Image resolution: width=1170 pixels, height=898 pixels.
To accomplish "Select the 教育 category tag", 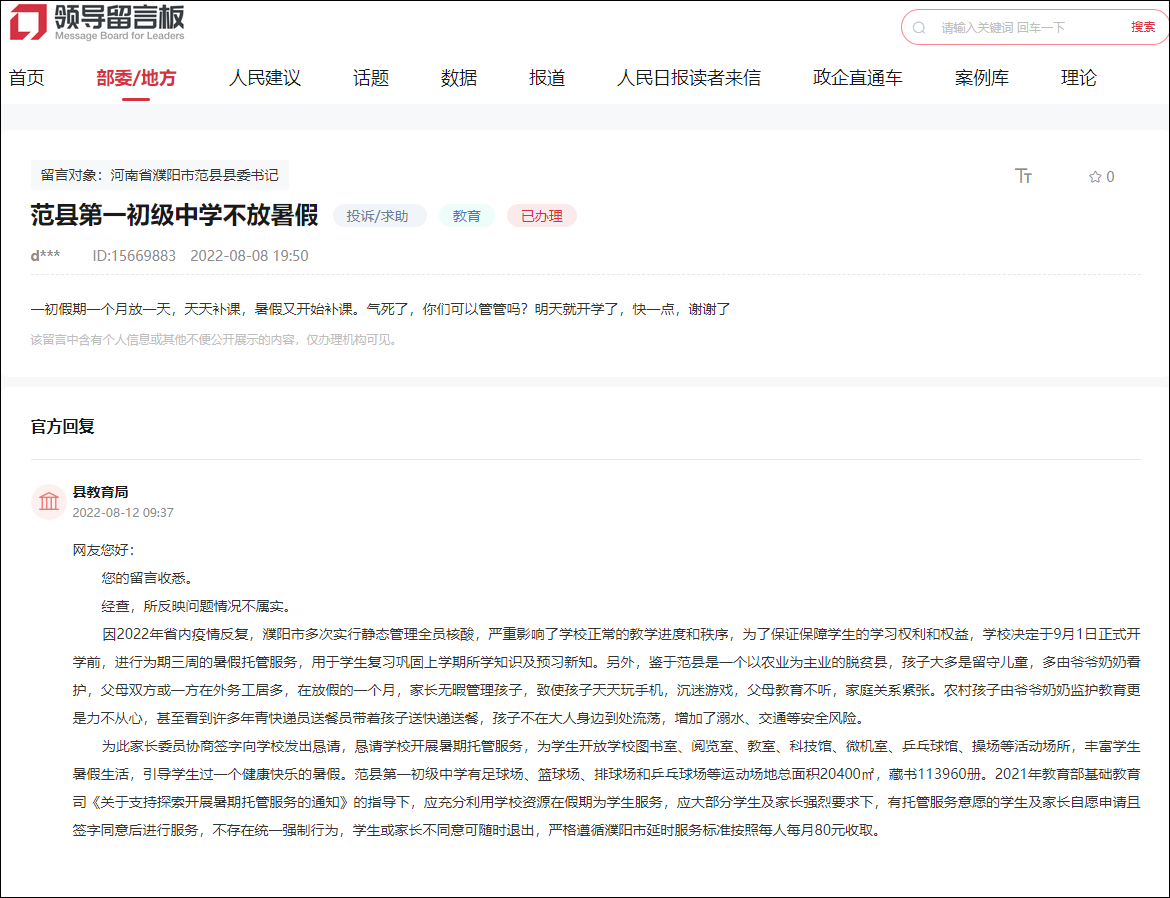I will pos(467,215).
